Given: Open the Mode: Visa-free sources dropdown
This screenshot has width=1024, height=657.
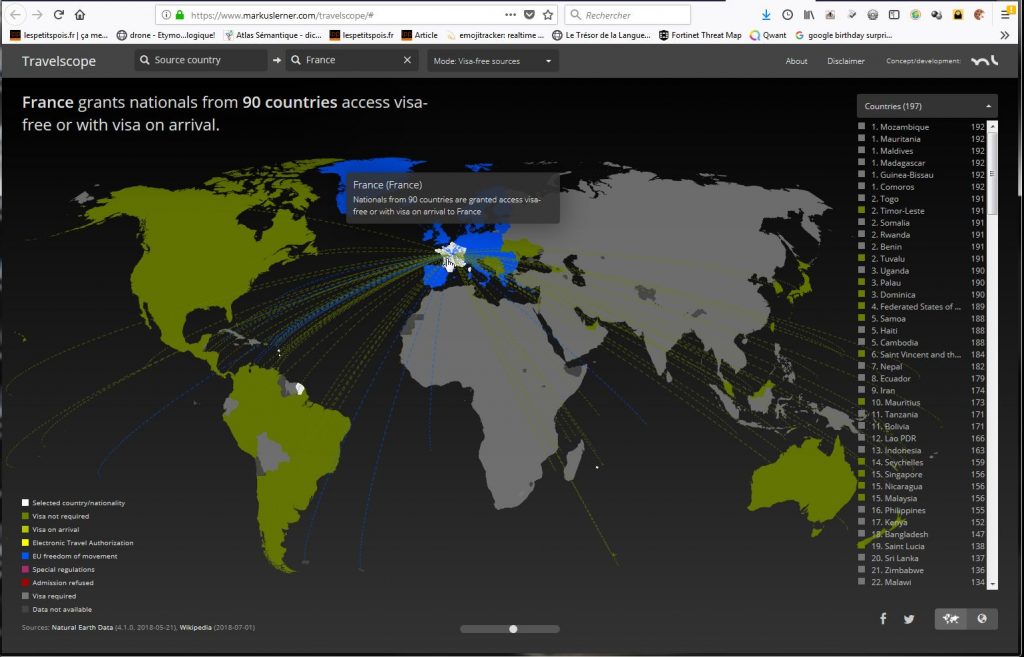Looking at the screenshot, I should [x=492, y=61].
